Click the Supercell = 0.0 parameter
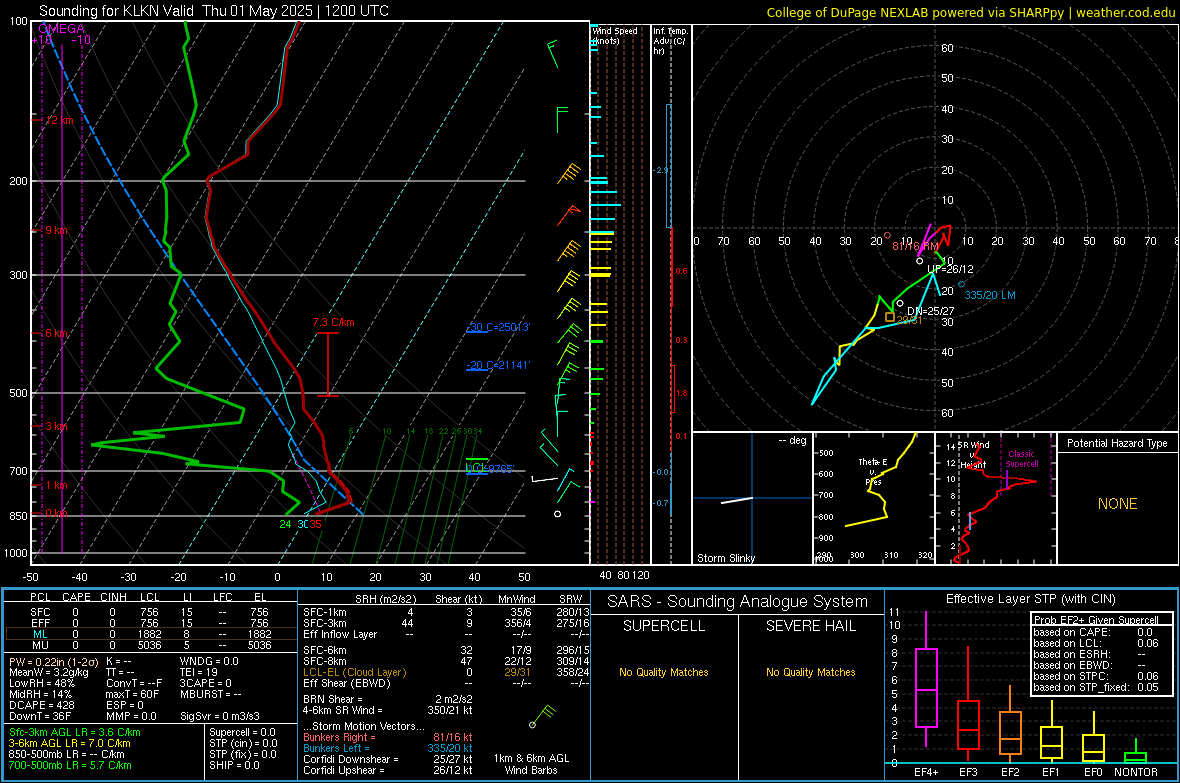Viewport: 1180px width, 783px height. tap(242, 732)
